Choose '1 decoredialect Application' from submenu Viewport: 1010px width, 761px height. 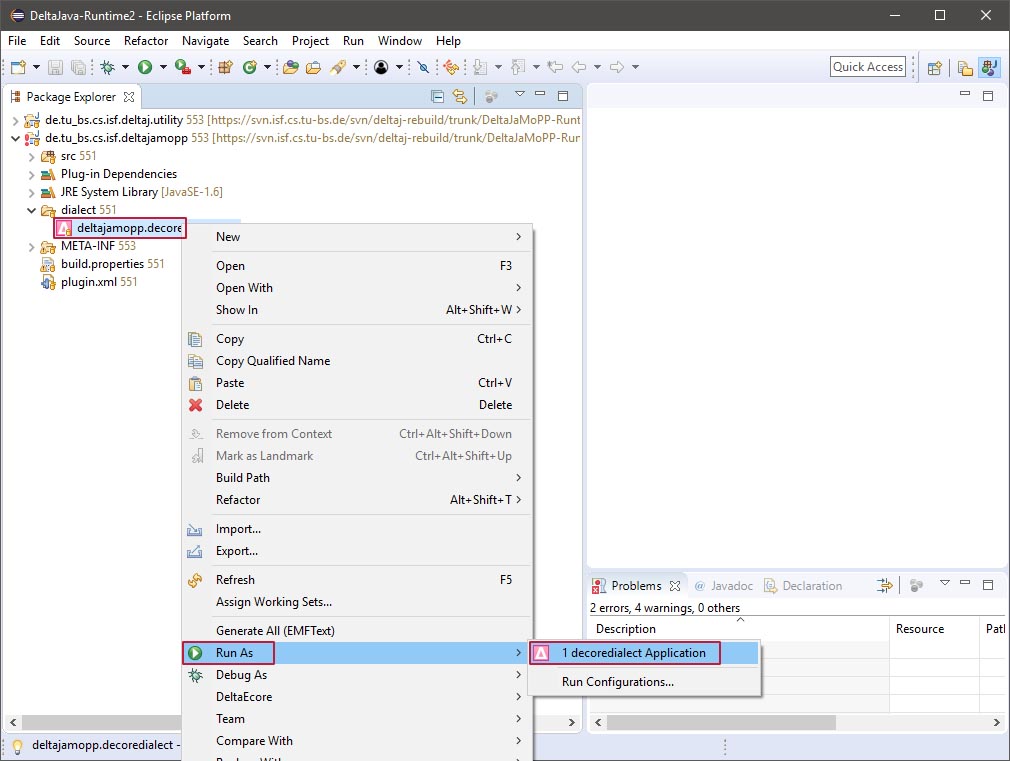pyautogui.click(x=633, y=653)
